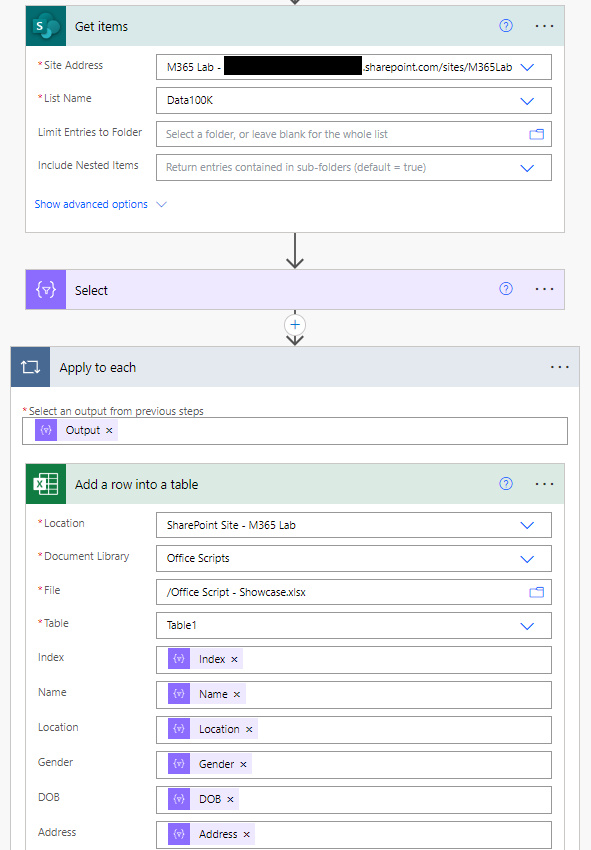Remove the Gender dynamic content token
Image resolution: width=591 pixels, height=850 pixels.
[x=243, y=764]
